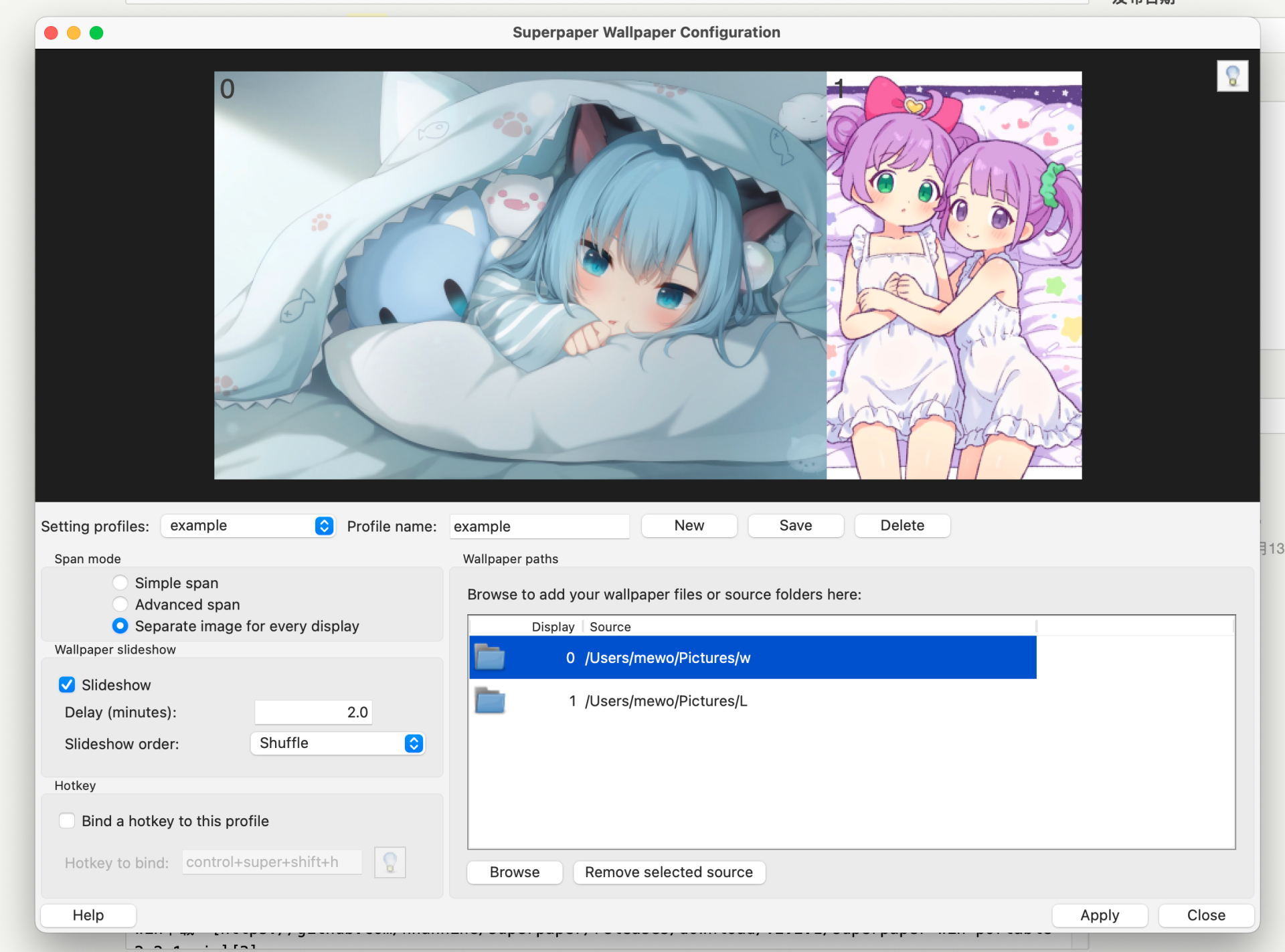
Task: Click display 0 wallpaper preview
Action: click(x=520, y=275)
